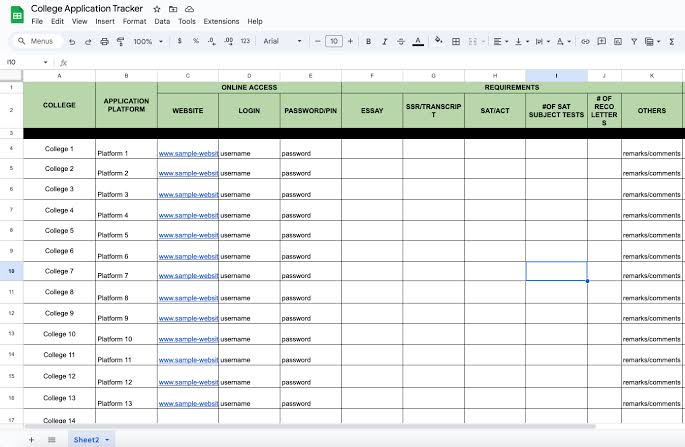Image resolution: width=685 pixels, height=447 pixels.
Task: Select column F by its header
Action: 372,76
